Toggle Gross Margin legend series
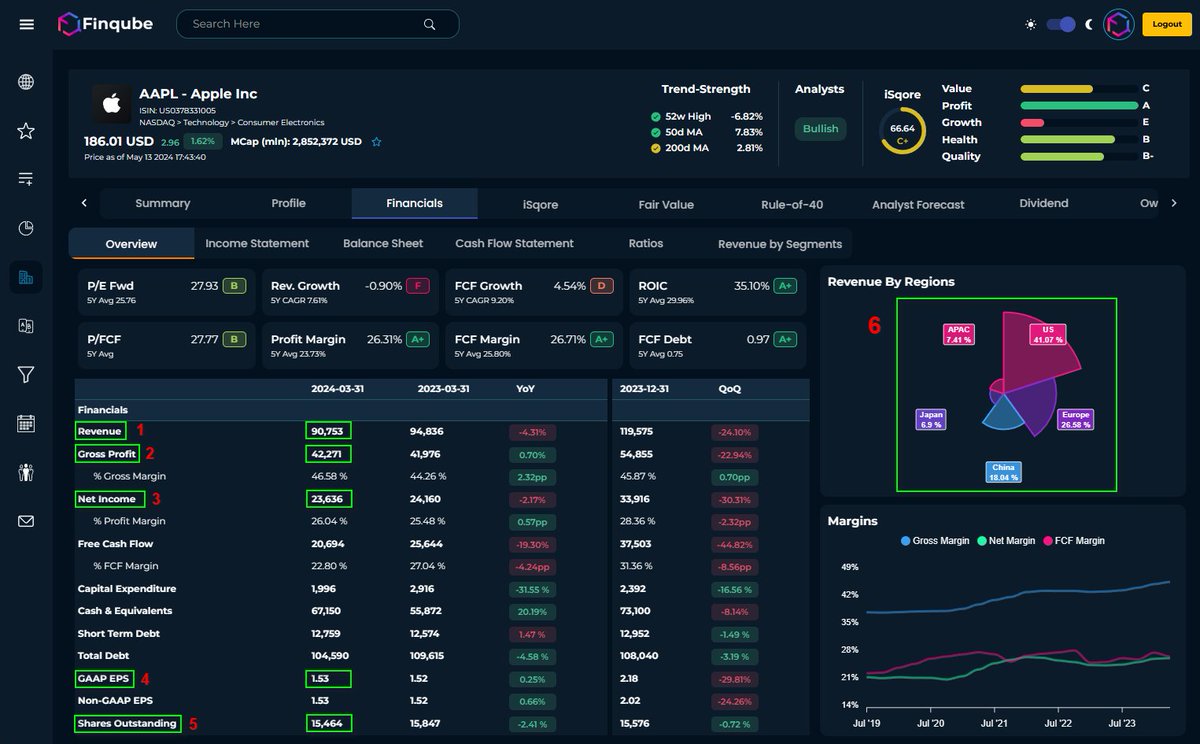 click(x=935, y=541)
